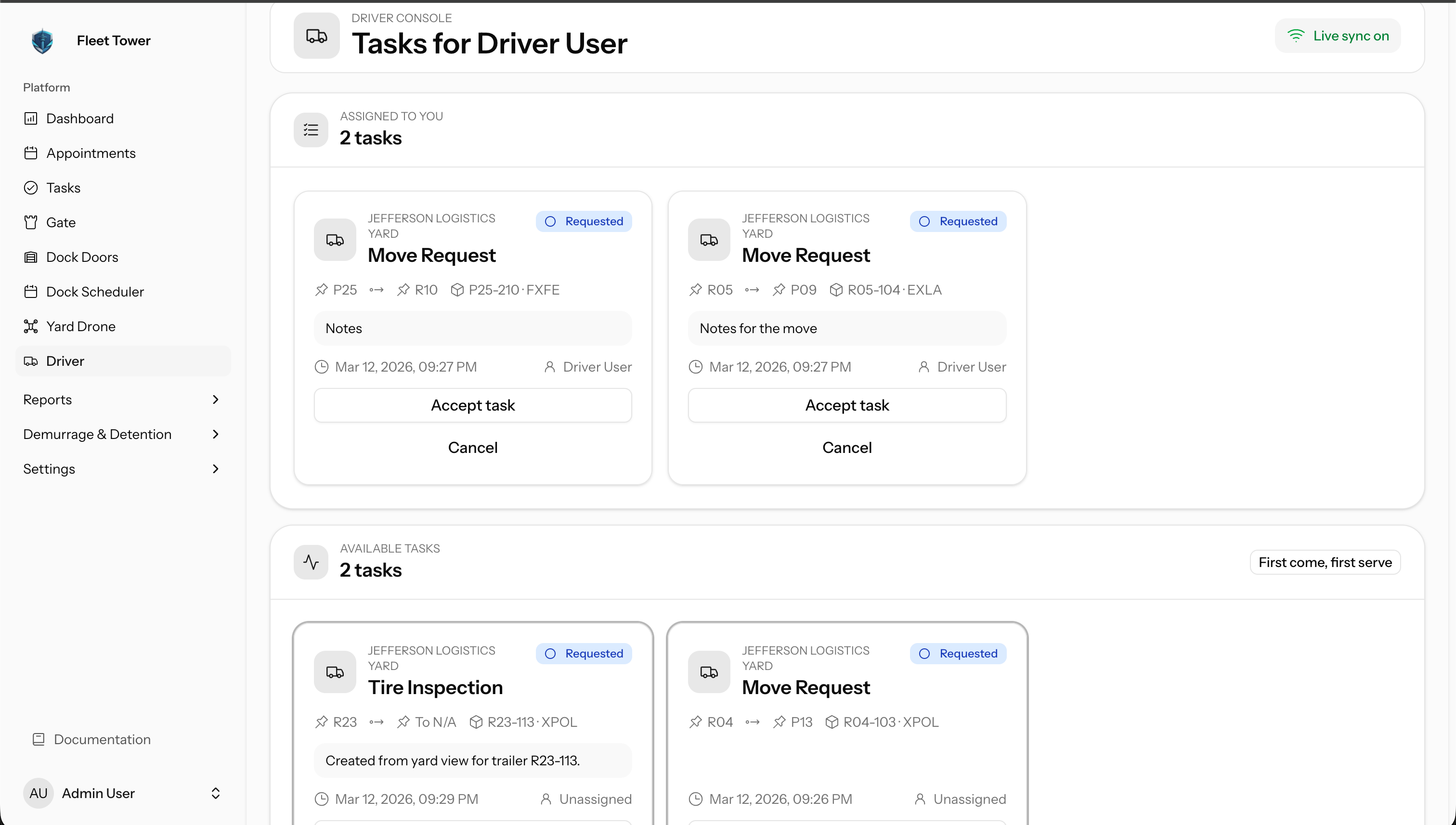Click the checklist icon next to Assigned To You
The width and height of the screenshot is (1456, 825).
(x=311, y=130)
